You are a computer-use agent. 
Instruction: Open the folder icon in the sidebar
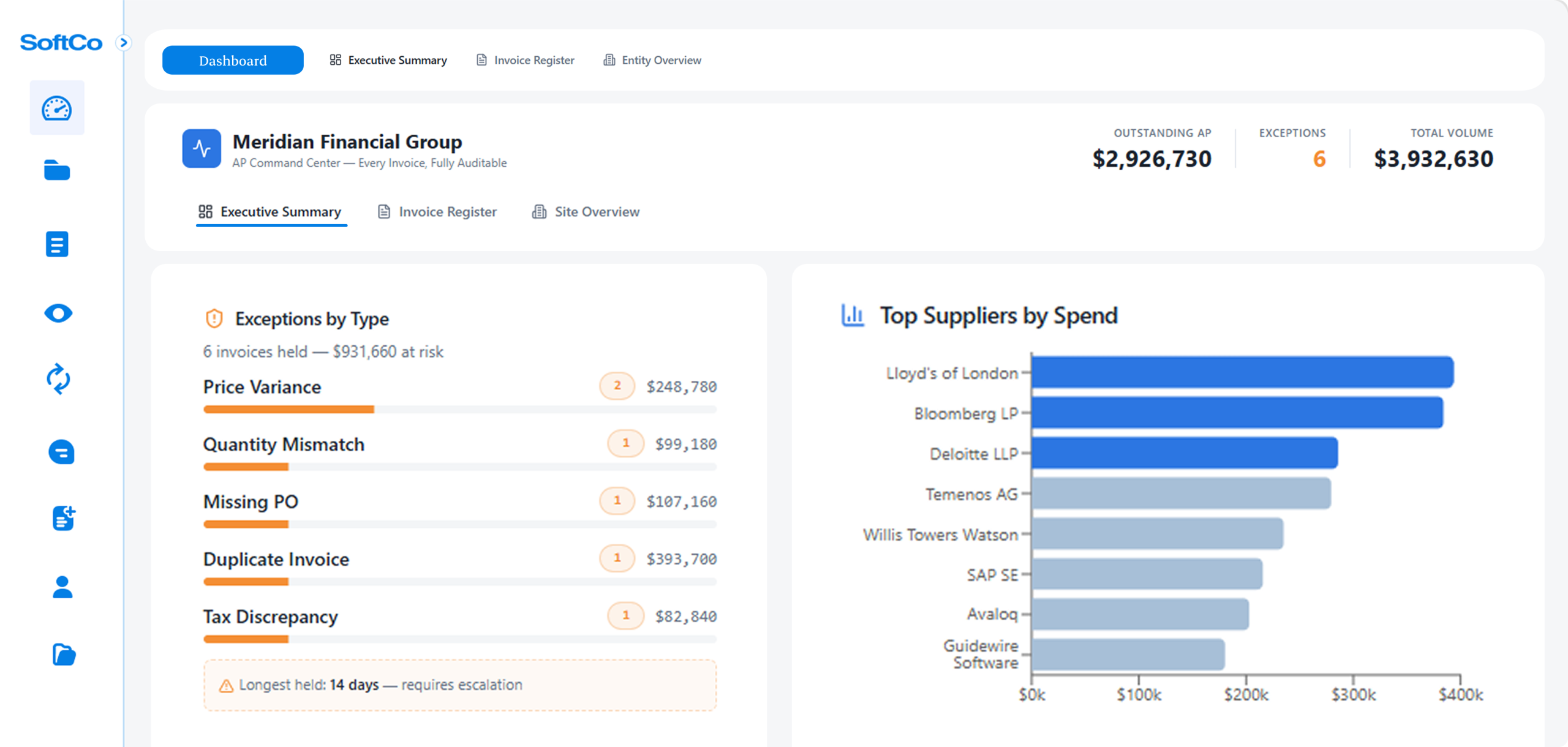(x=57, y=170)
